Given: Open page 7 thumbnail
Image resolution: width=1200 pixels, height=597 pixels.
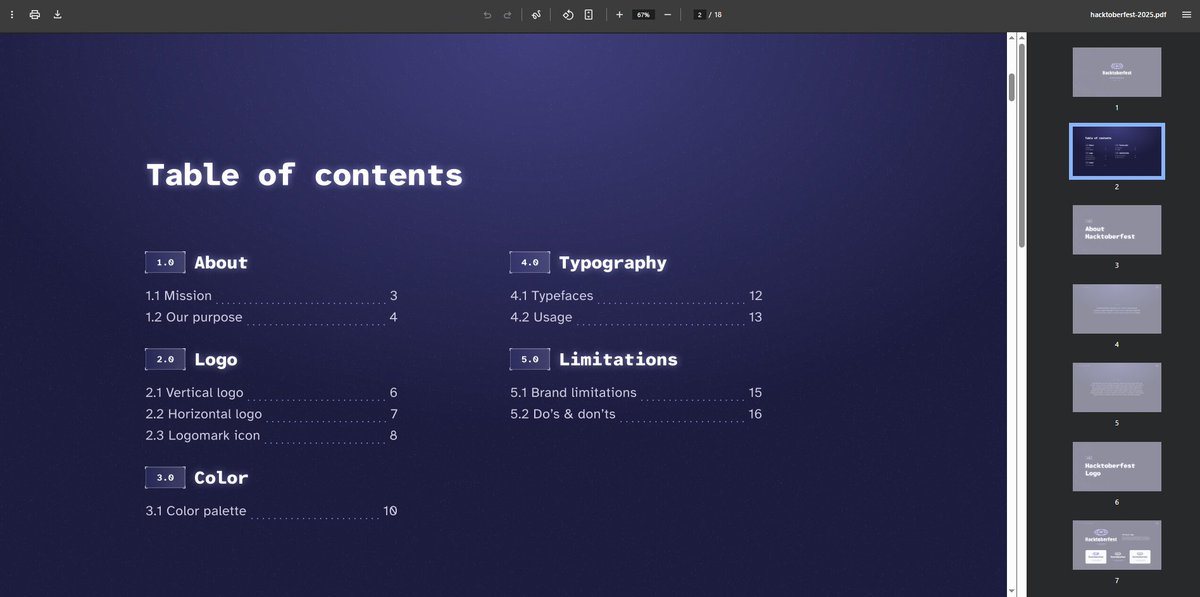Looking at the screenshot, I should click(1117, 546).
